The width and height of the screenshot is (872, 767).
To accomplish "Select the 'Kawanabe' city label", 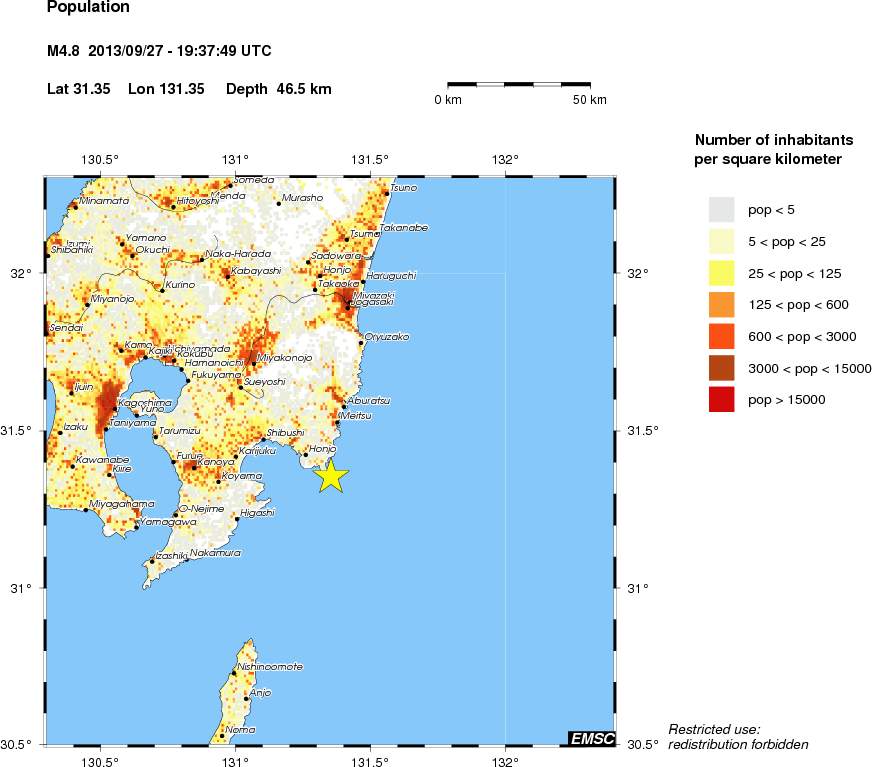I will tap(102, 460).
